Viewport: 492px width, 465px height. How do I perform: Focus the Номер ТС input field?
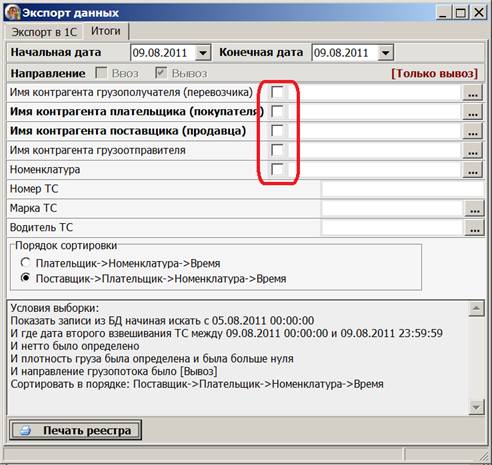click(402, 189)
